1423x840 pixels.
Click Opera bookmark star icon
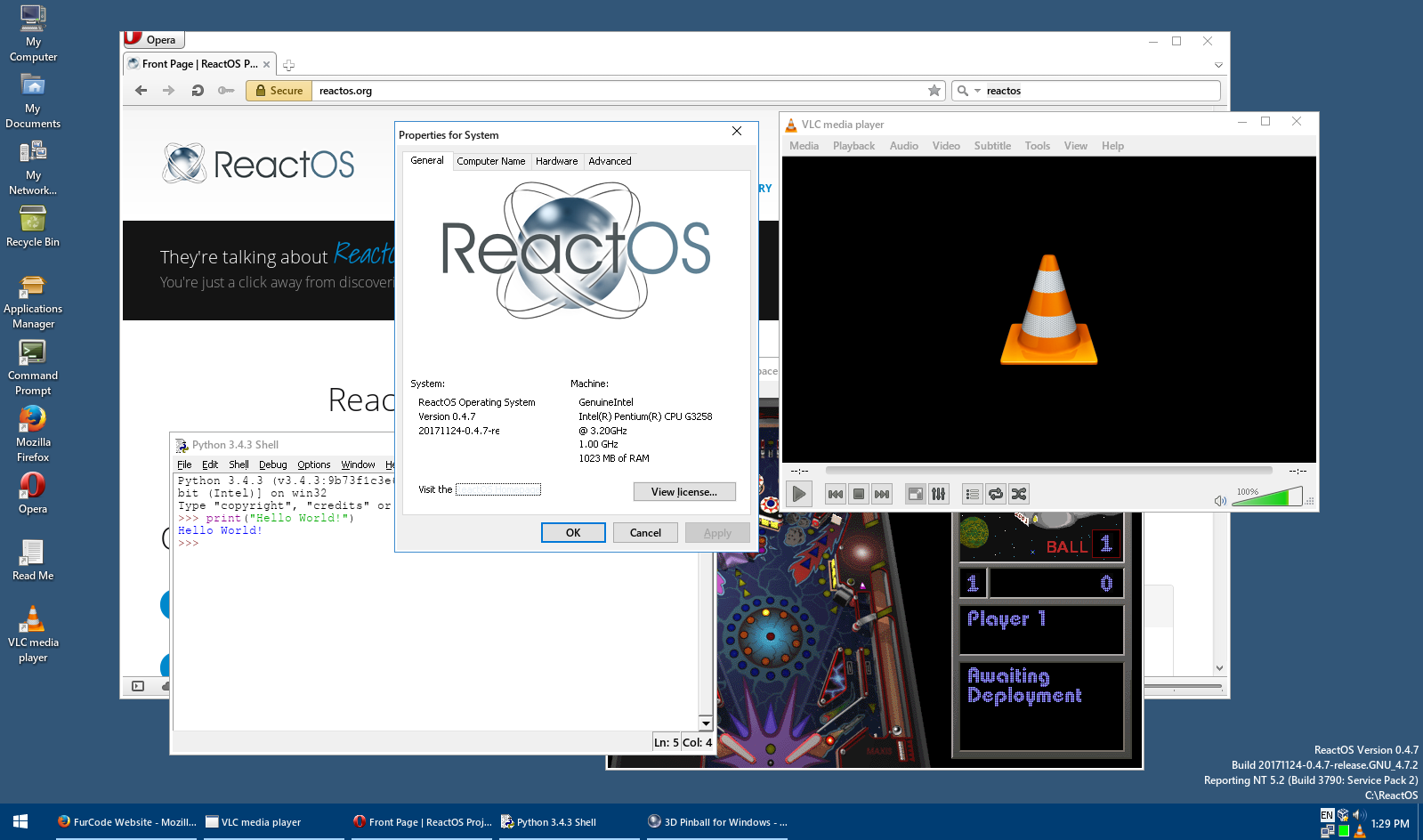934,90
